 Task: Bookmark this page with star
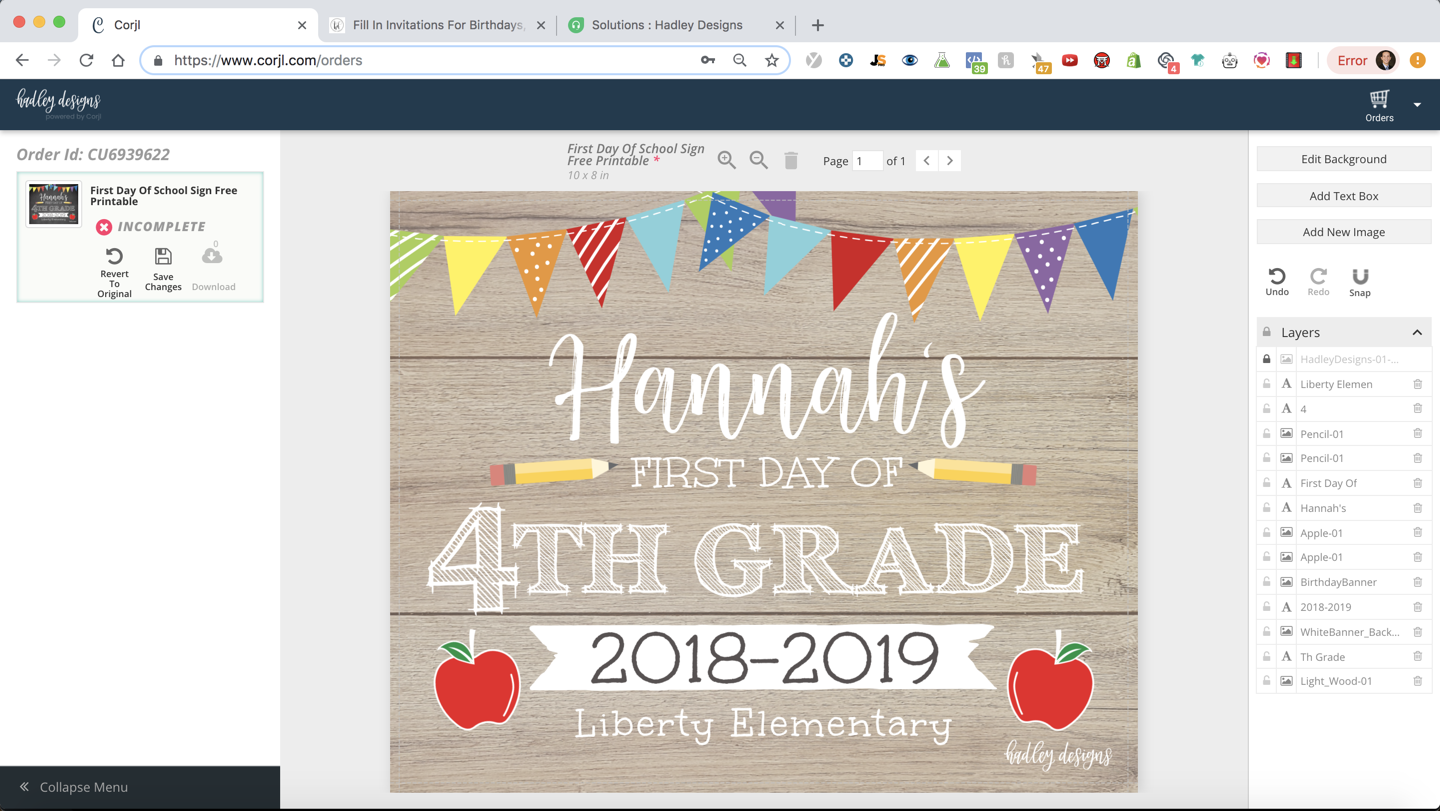[x=772, y=60]
